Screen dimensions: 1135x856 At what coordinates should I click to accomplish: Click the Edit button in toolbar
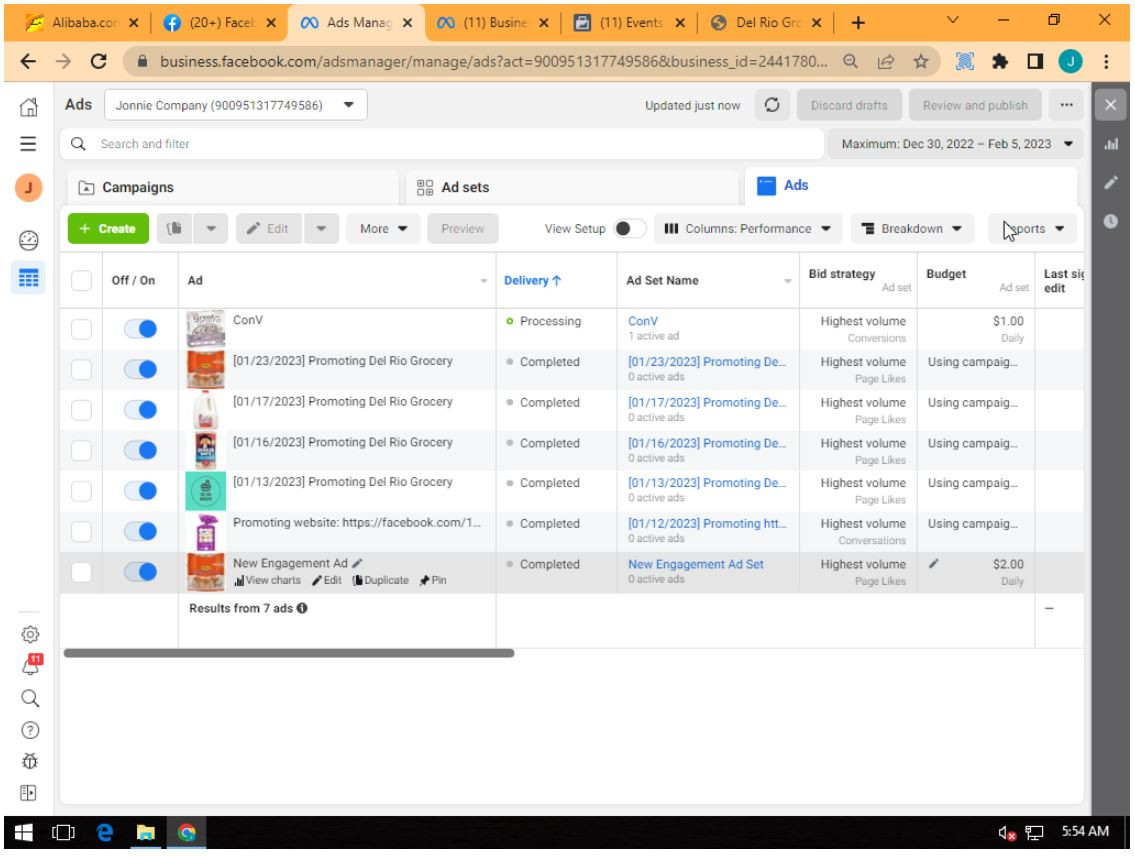269,229
